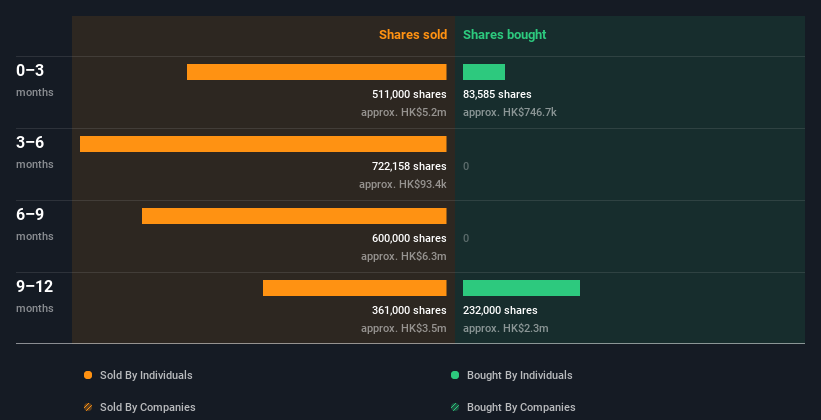
Task: Click the approx. HK$93.4k amount
Action: pos(403,185)
